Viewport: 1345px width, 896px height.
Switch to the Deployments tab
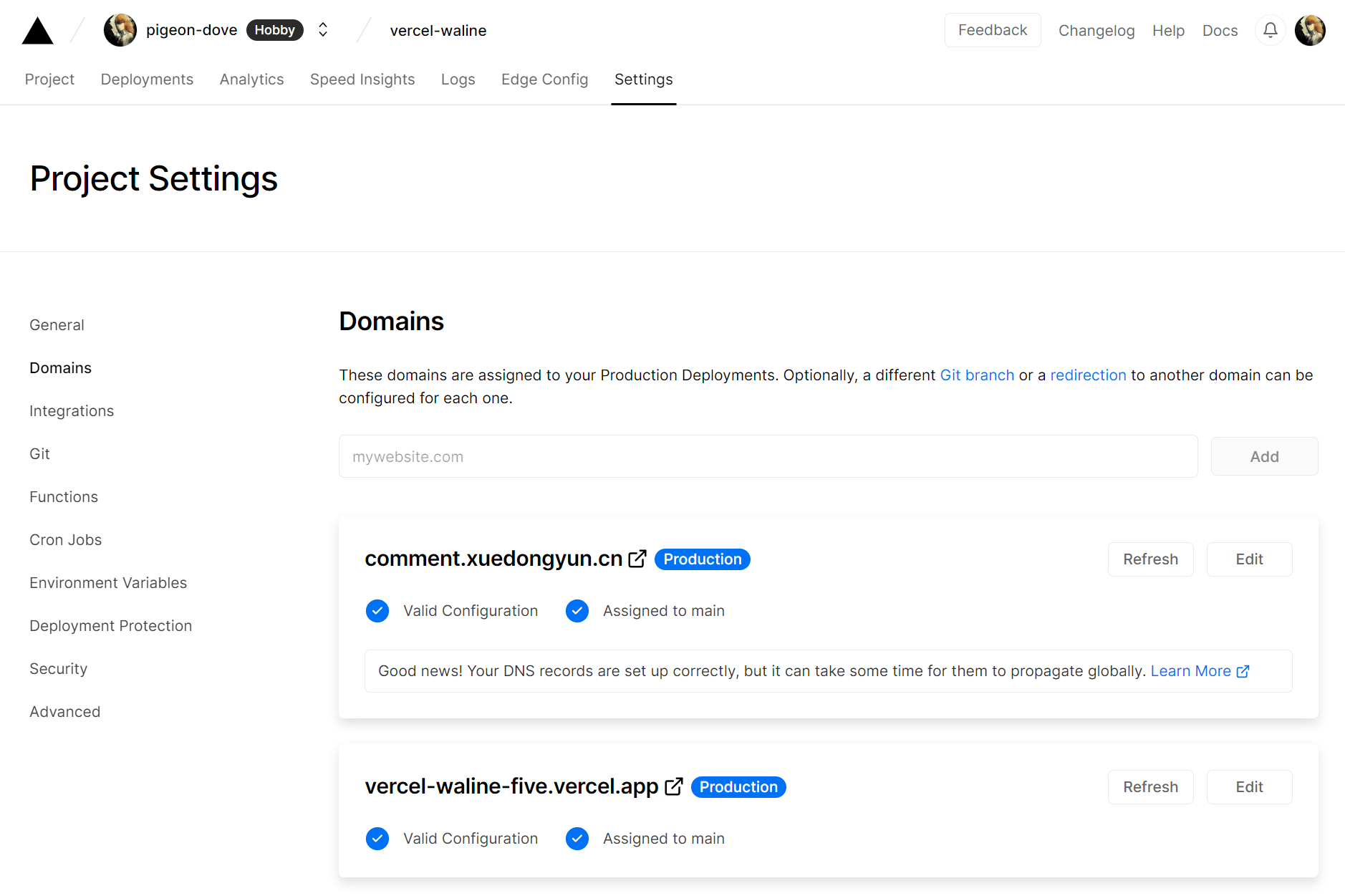click(147, 80)
